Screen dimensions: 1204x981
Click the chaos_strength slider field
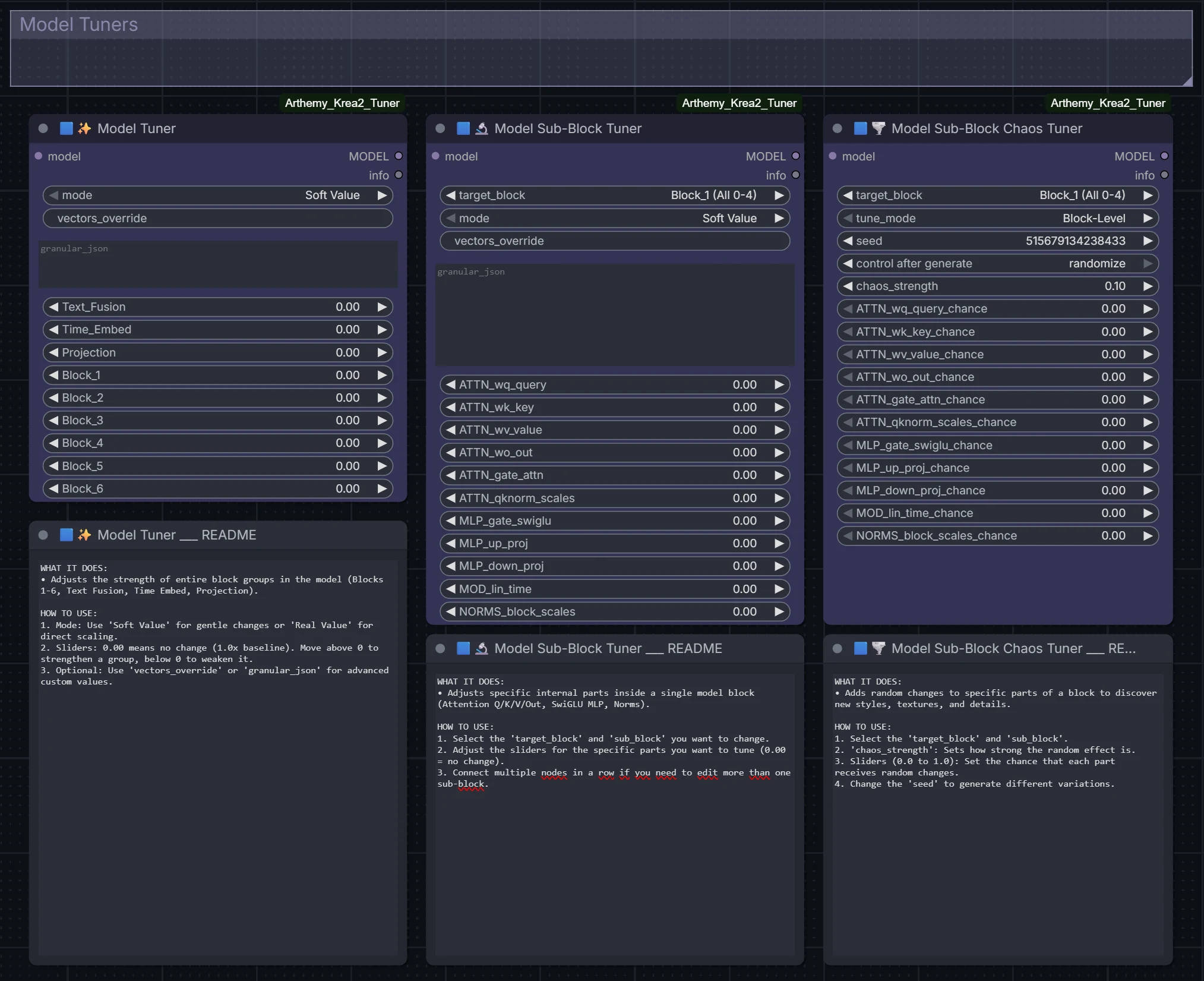pos(998,286)
